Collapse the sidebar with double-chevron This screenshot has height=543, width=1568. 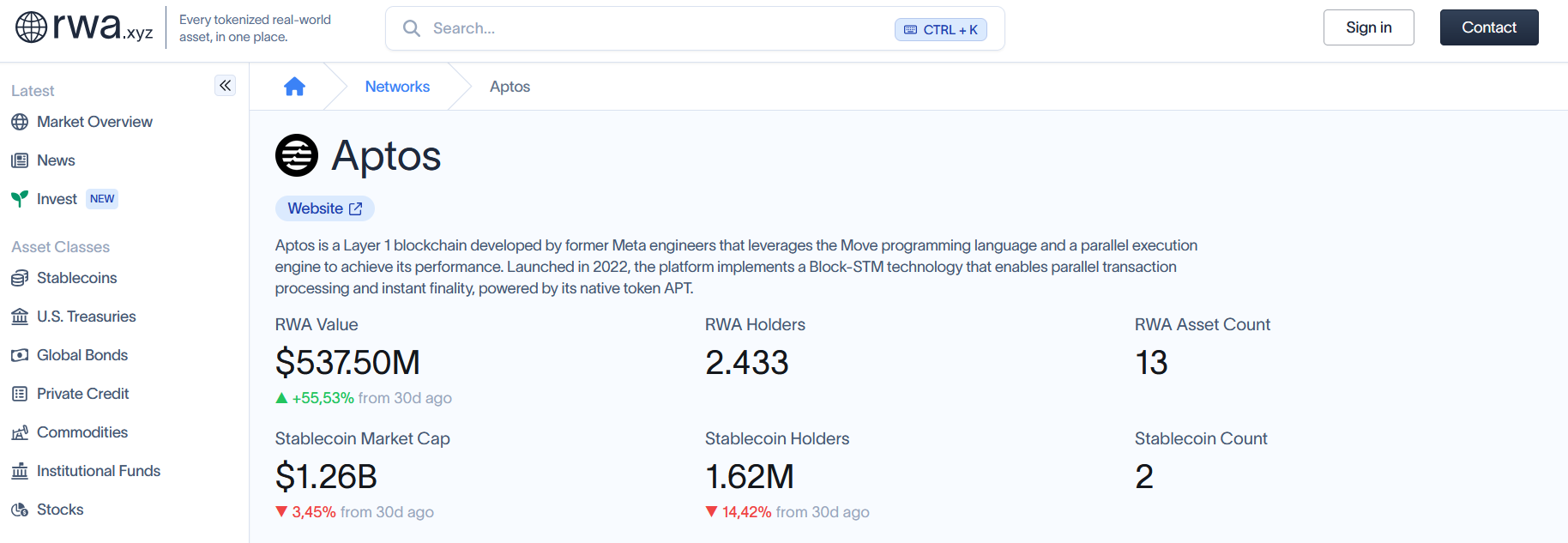(x=225, y=85)
